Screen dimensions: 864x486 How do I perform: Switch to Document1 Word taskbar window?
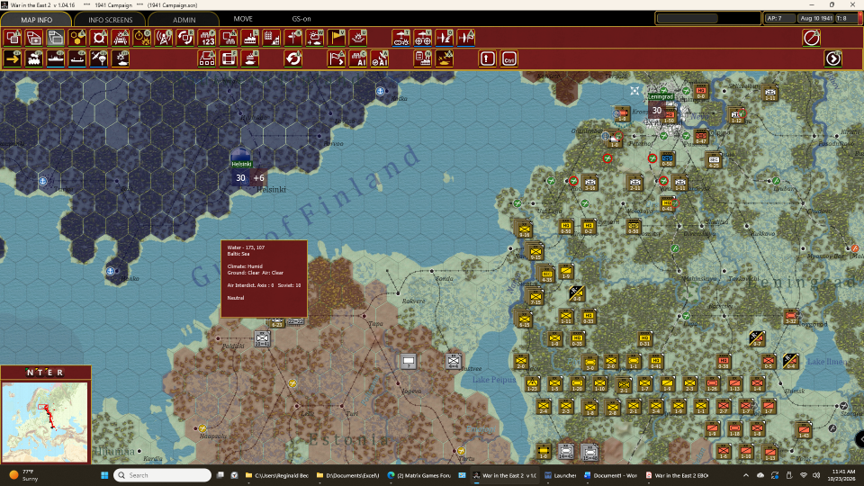(611, 475)
